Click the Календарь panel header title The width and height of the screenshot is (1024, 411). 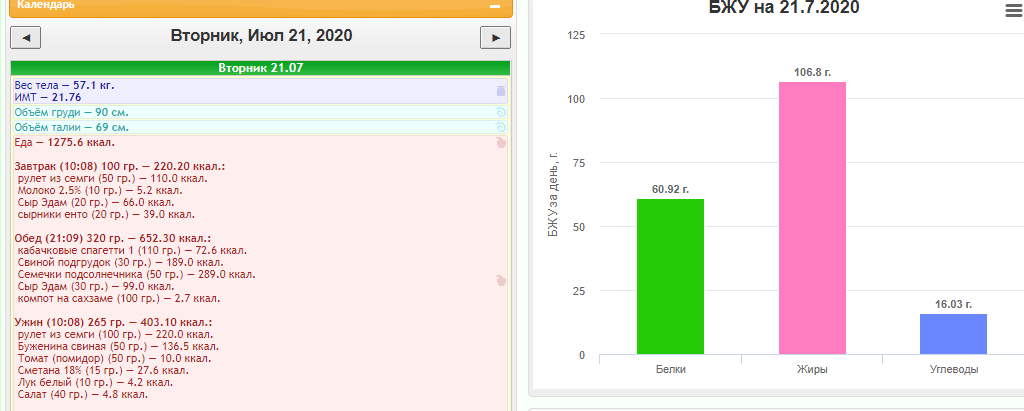tap(45, 5)
